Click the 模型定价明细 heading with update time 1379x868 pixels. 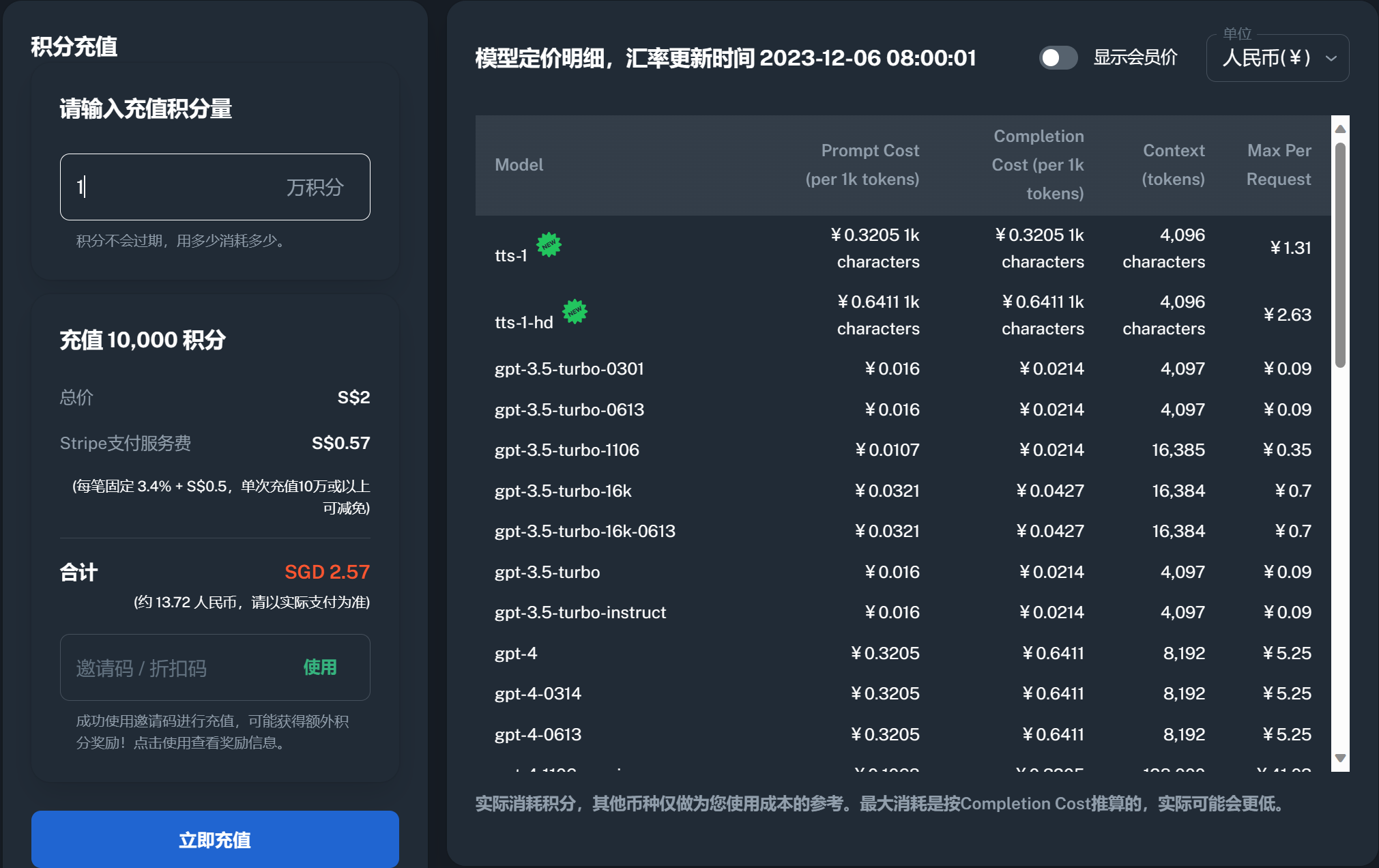coord(725,58)
